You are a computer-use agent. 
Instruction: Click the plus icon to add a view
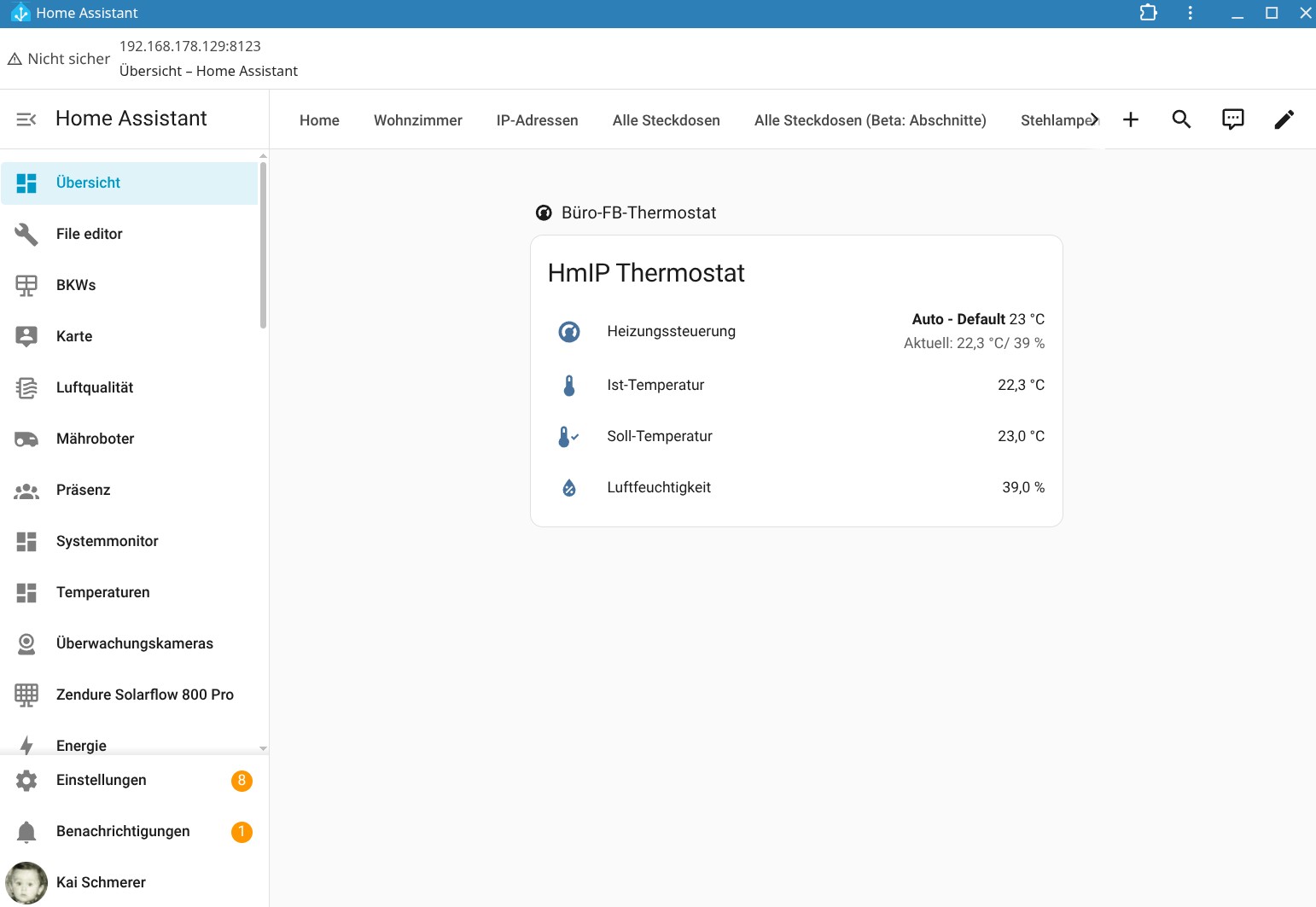click(x=1131, y=119)
